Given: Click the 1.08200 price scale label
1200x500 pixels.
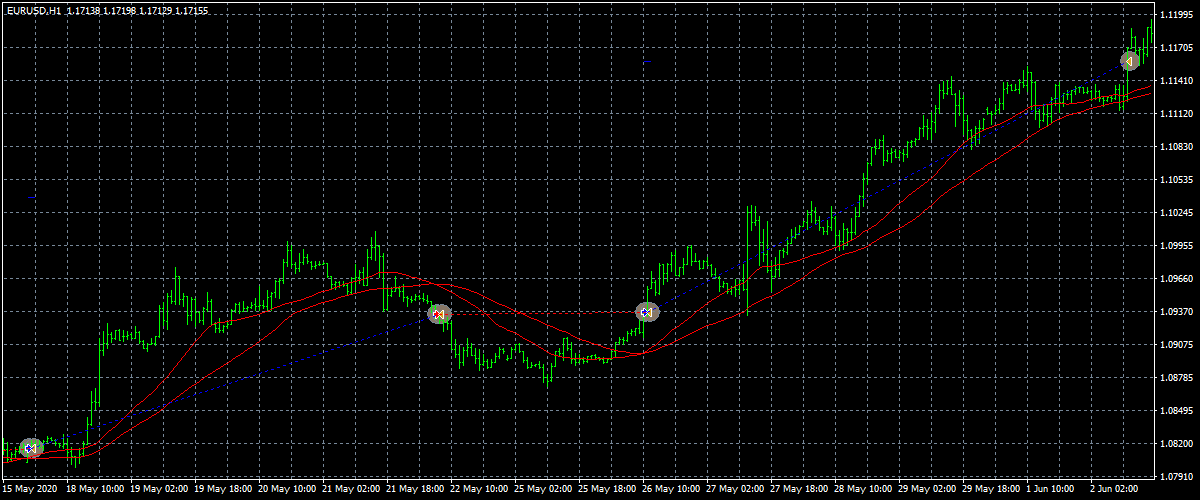Looking at the screenshot, I should (1177, 444).
